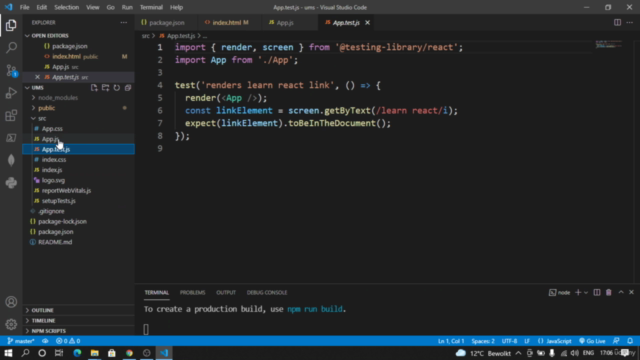
Task: Click feedback icon in status bar
Action: [616, 341]
